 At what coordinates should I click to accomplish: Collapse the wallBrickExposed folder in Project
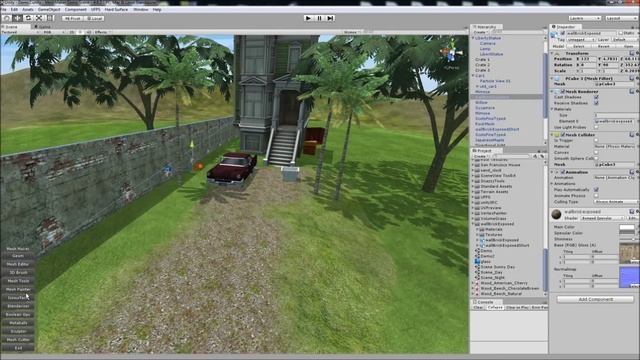[x=473, y=224]
